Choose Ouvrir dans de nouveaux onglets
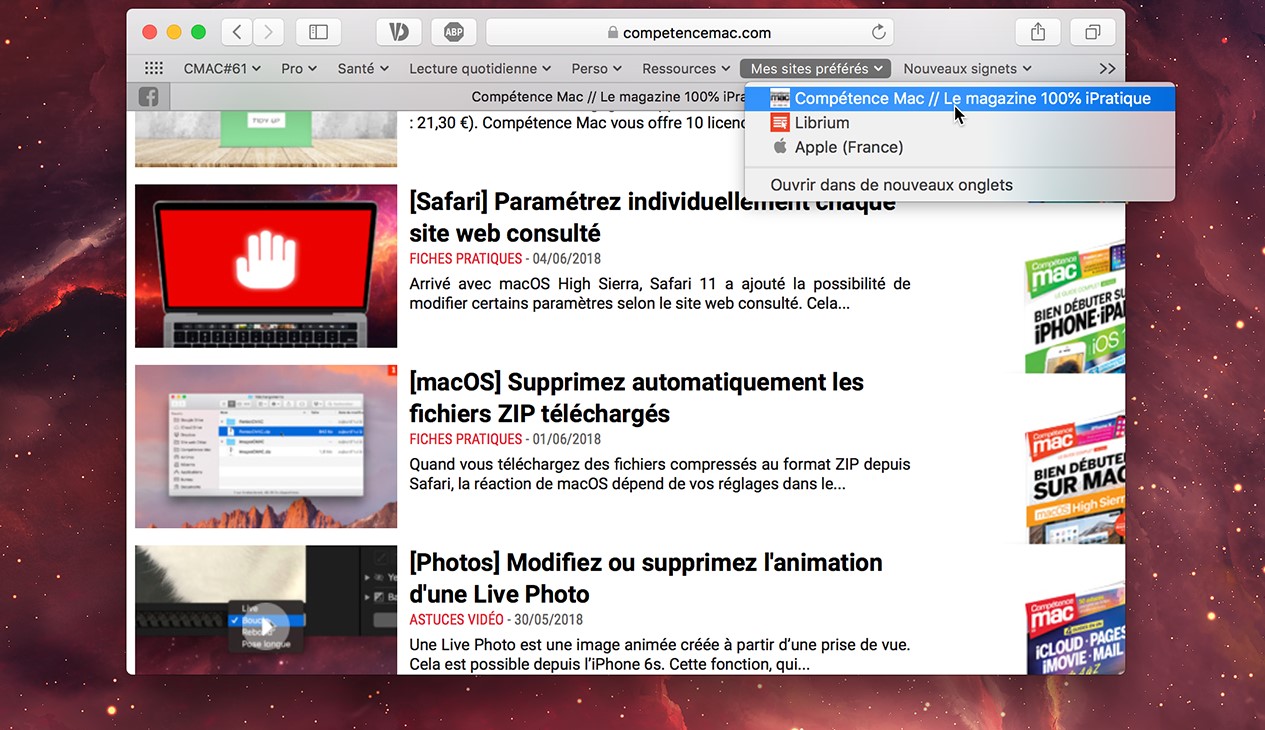 (x=960, y=185)
